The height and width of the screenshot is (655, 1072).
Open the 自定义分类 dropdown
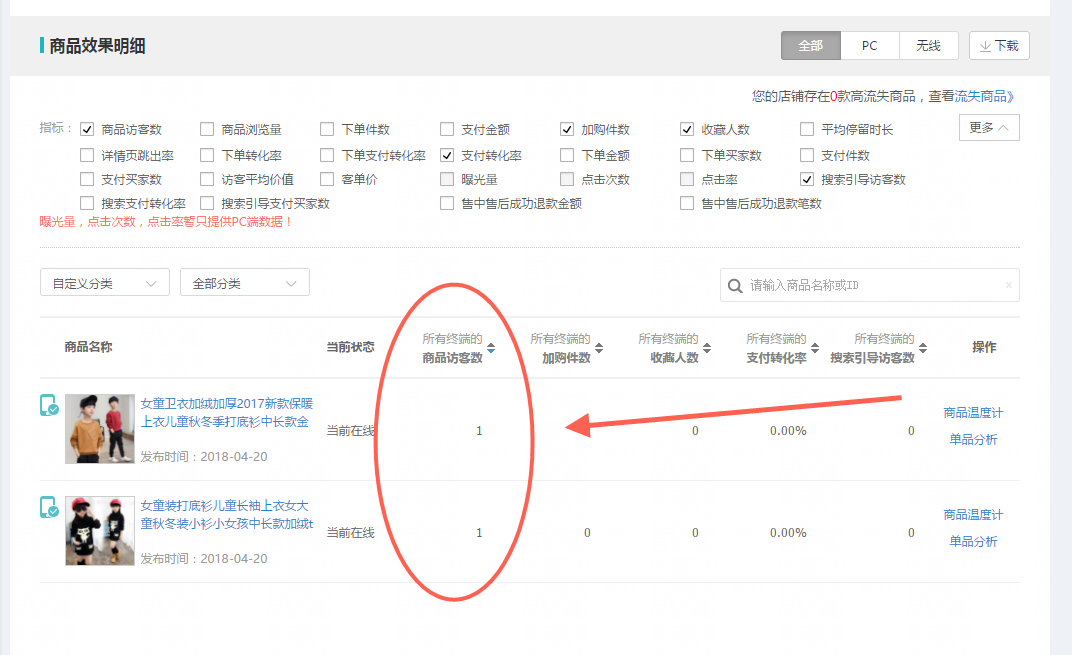104,283
